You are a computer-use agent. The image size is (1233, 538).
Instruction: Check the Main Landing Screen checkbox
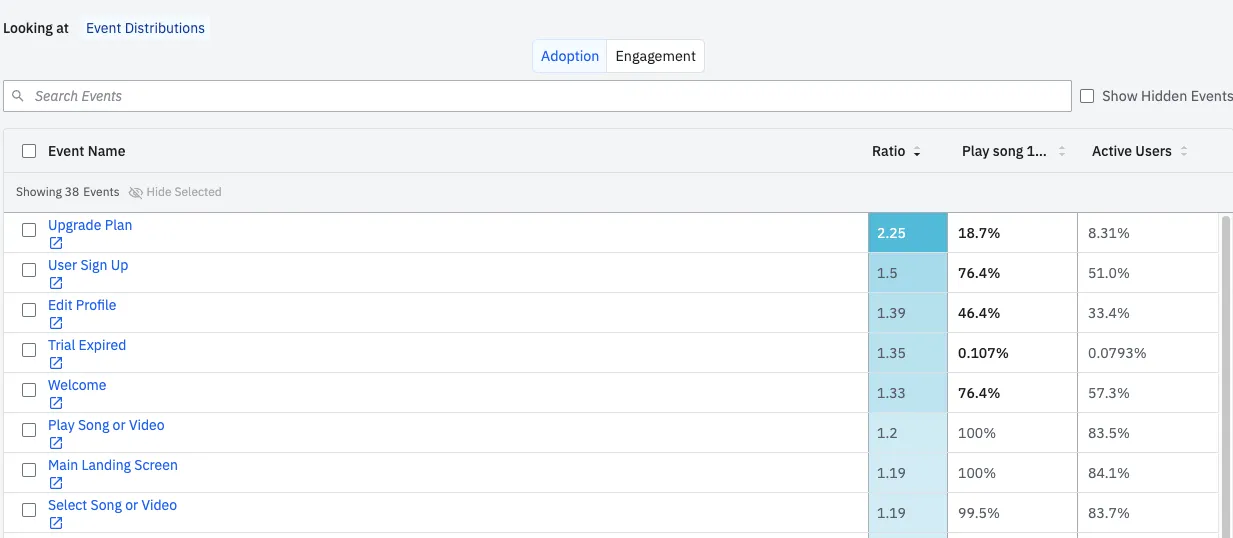(x=29, y=470)
